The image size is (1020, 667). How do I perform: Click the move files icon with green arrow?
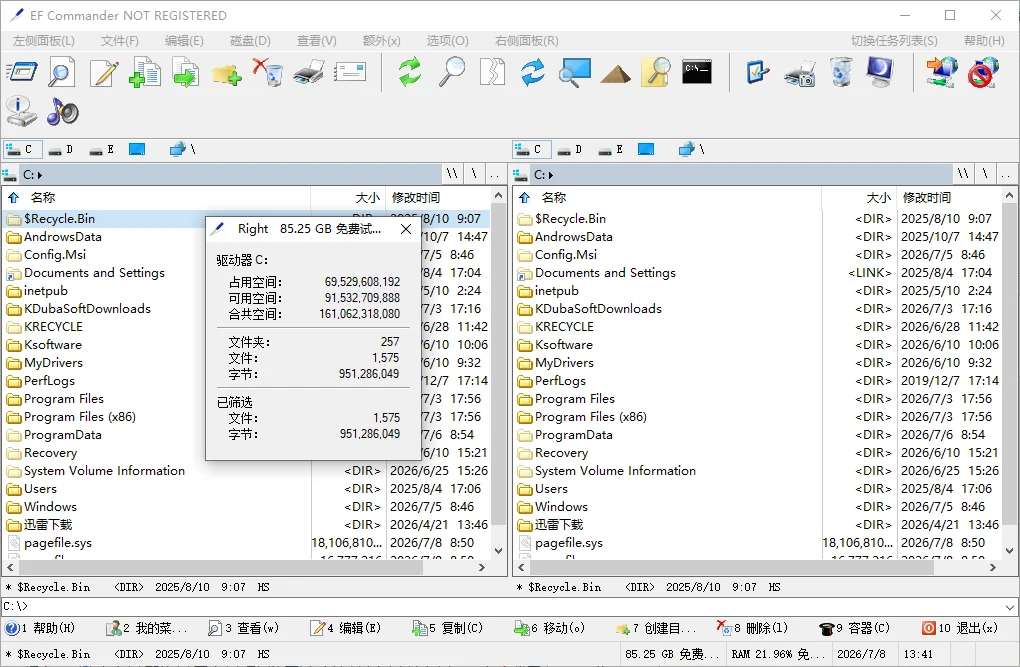click(x=186, y=72)
